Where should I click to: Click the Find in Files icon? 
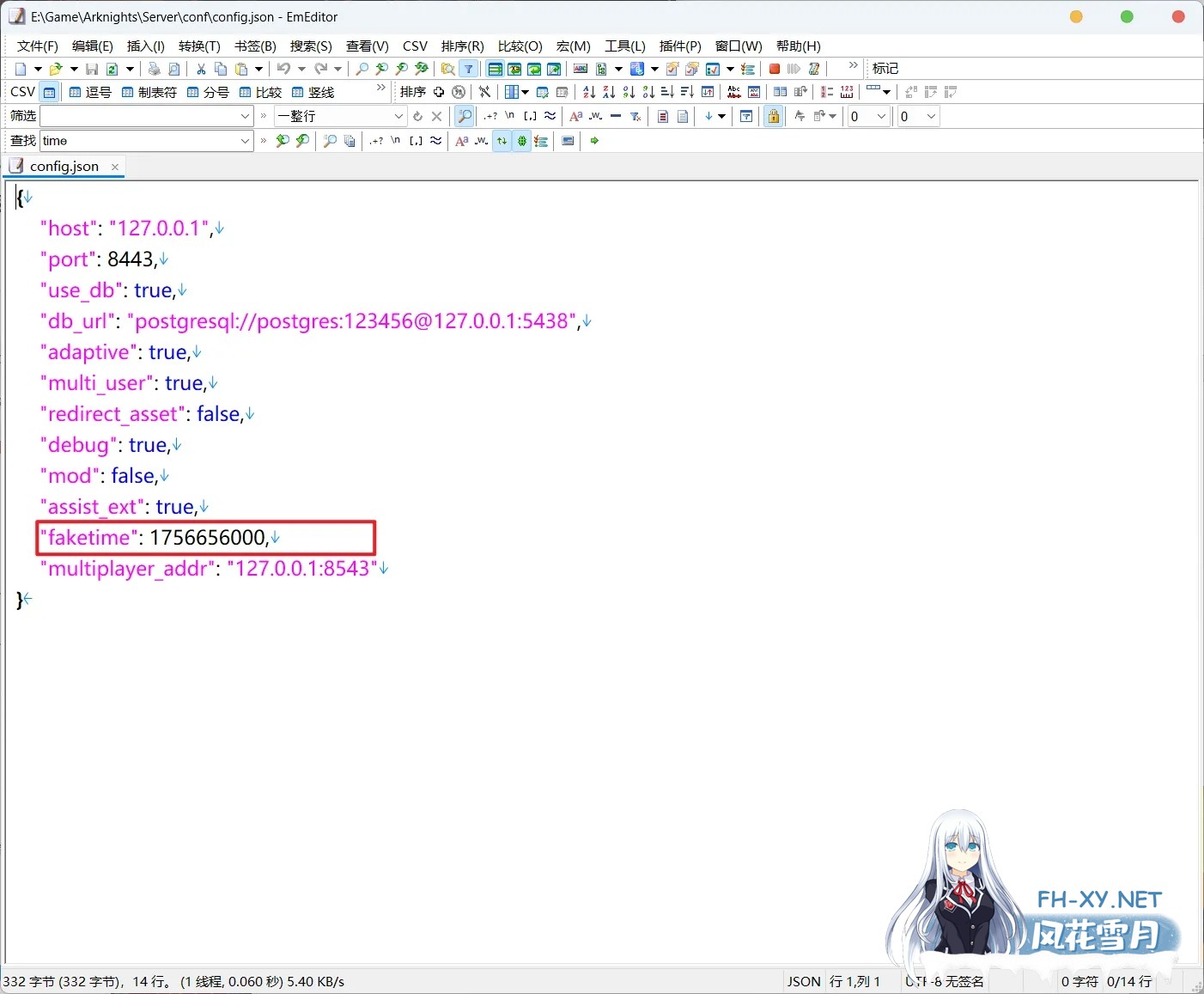pos(447,69)
